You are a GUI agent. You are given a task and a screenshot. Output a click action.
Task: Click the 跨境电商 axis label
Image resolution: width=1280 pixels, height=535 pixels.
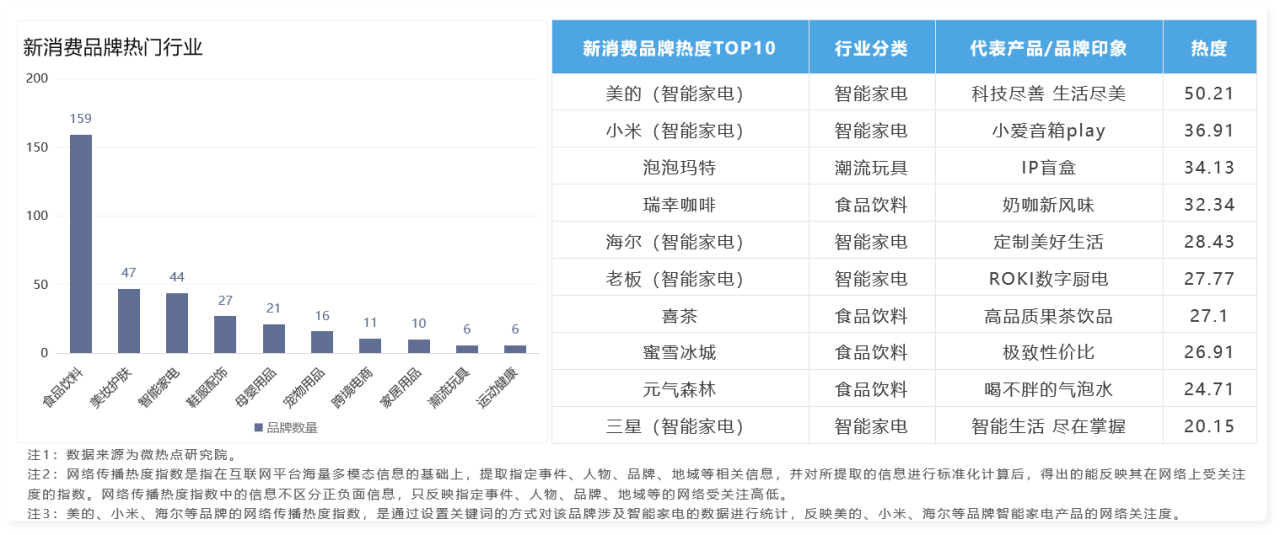click(x=353, y=388)
